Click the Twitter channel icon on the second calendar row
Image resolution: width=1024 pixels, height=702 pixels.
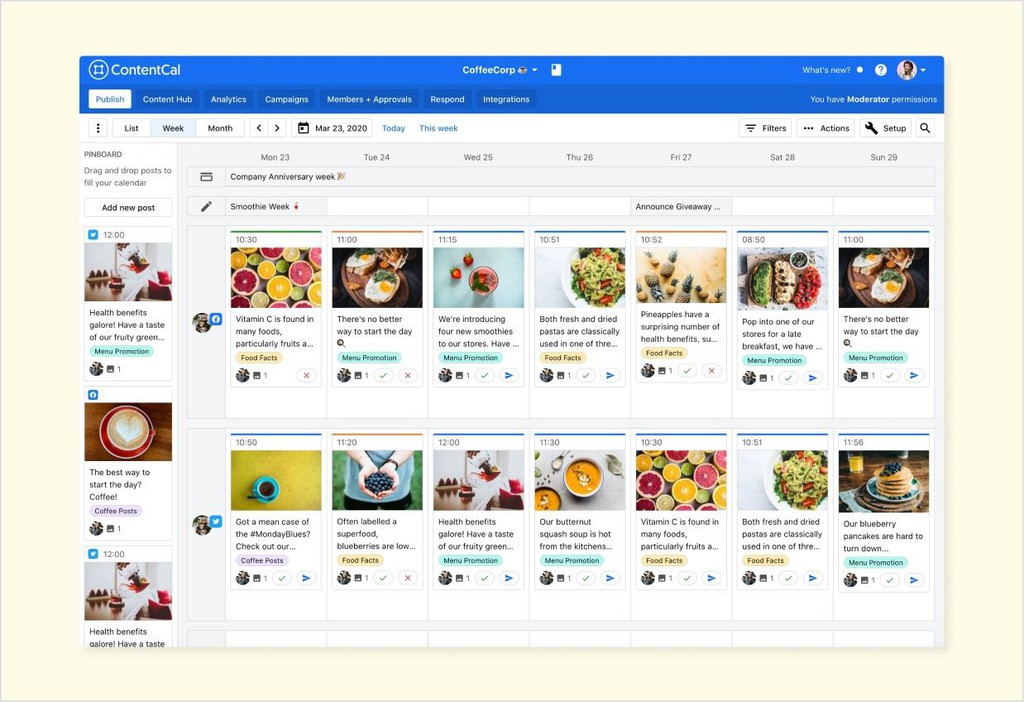[216, 522]
